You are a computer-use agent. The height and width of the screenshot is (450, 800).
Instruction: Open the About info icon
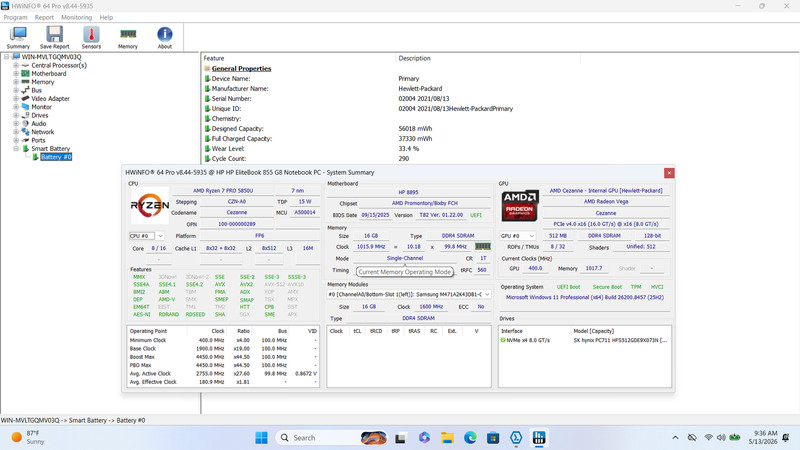[x=164, y=38]
